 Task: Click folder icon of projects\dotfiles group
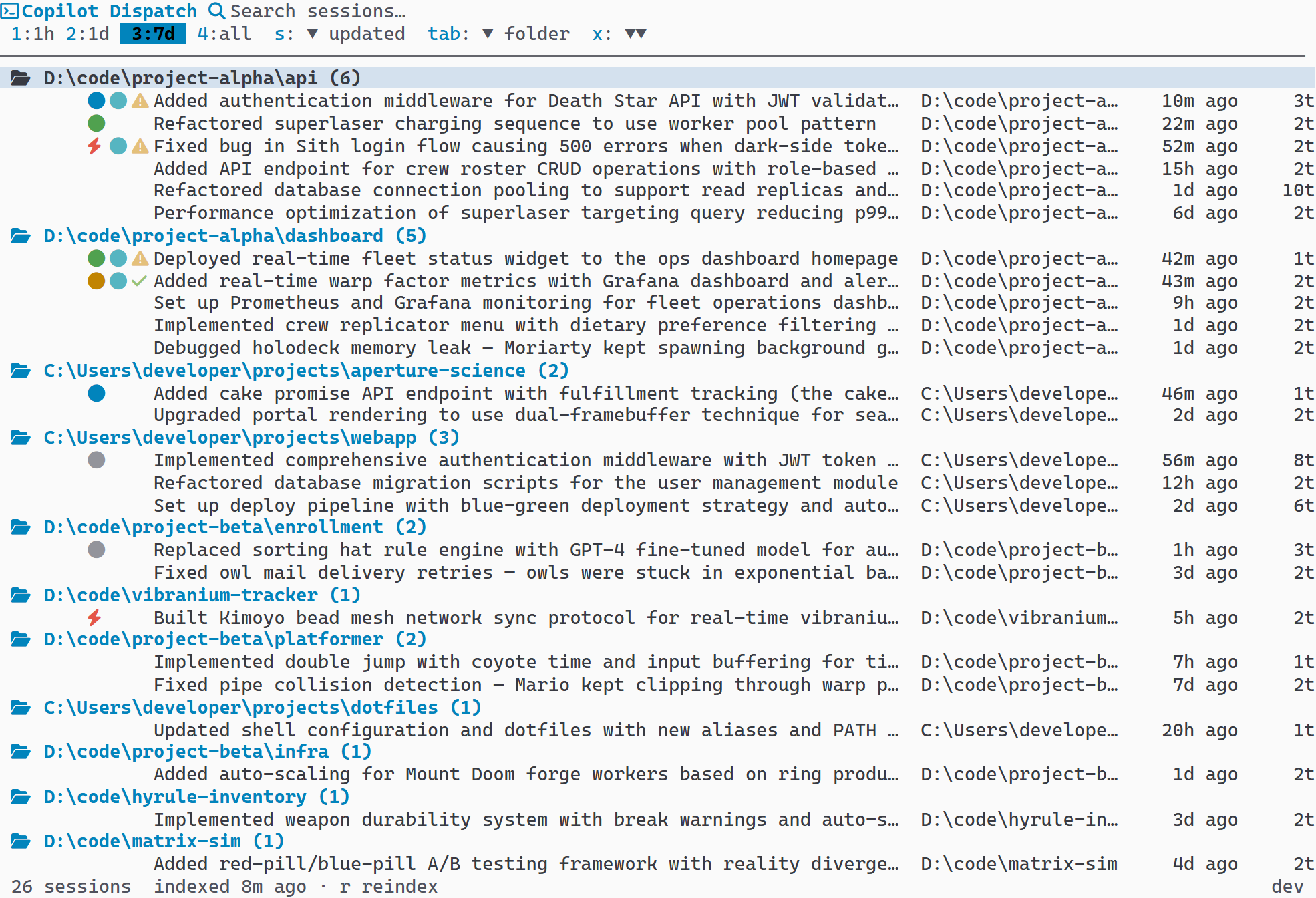[x=21, y=708]
